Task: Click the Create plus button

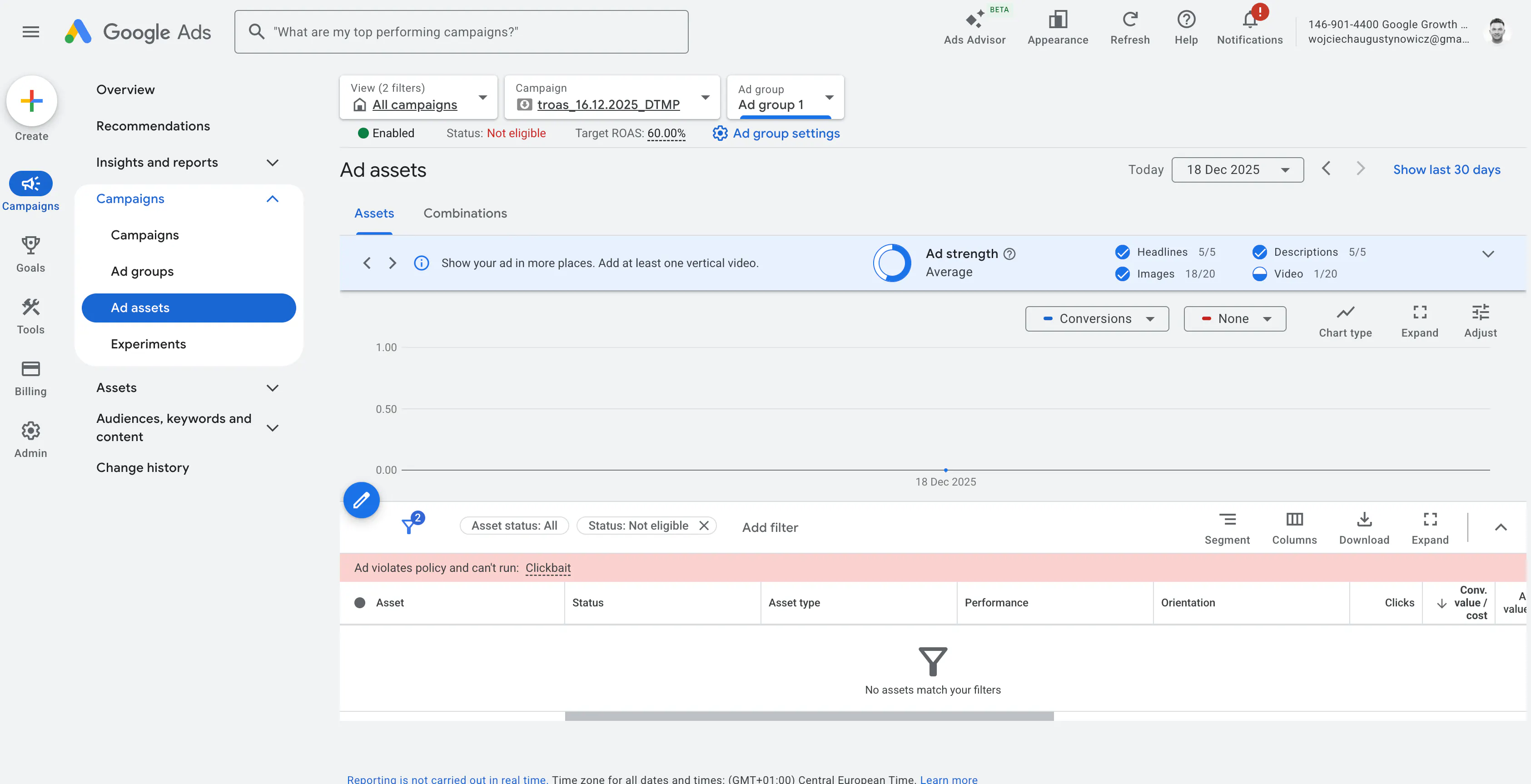Action: click(31, 101)
